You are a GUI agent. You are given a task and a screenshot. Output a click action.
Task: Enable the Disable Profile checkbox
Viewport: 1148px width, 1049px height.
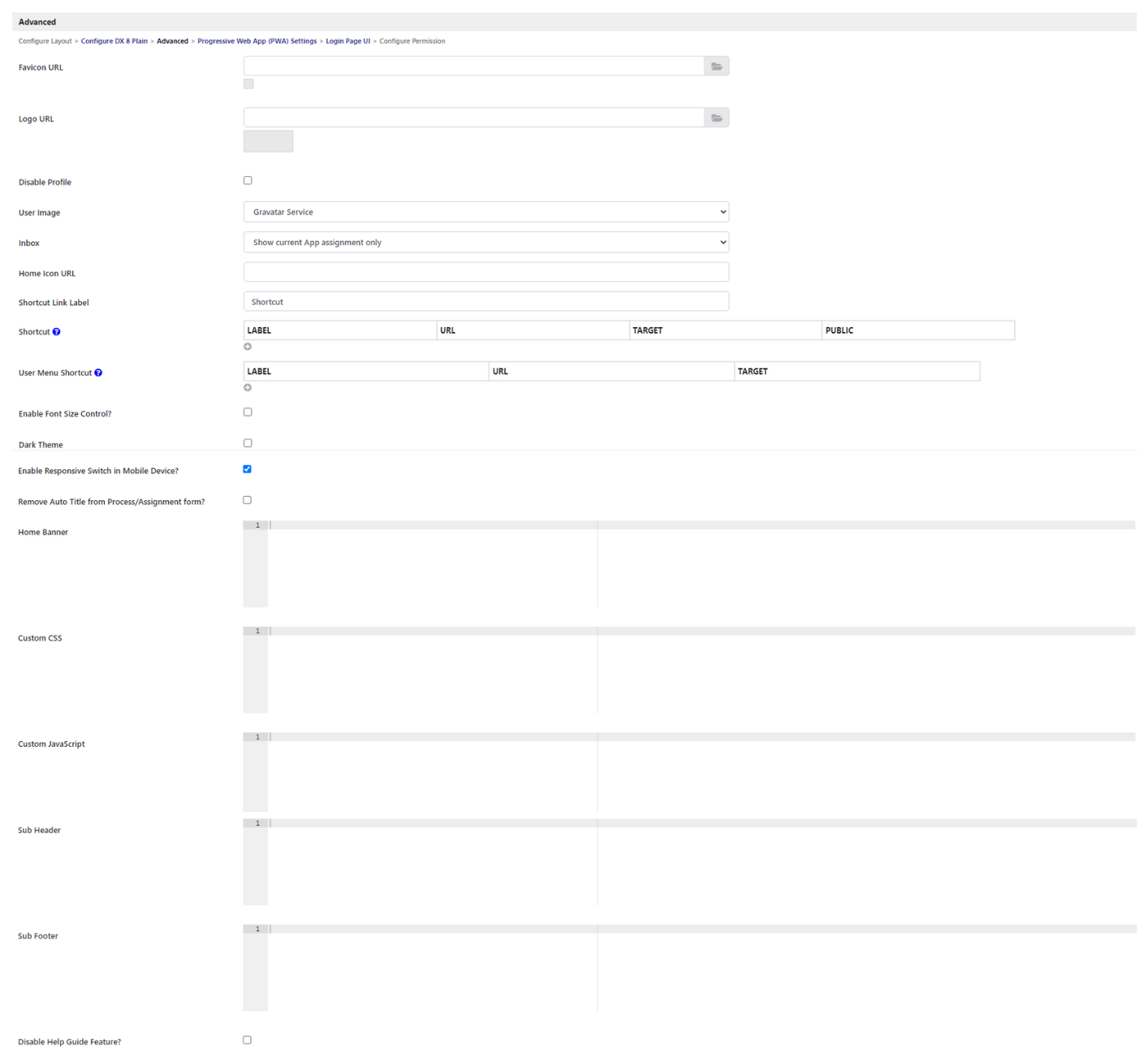248,181
